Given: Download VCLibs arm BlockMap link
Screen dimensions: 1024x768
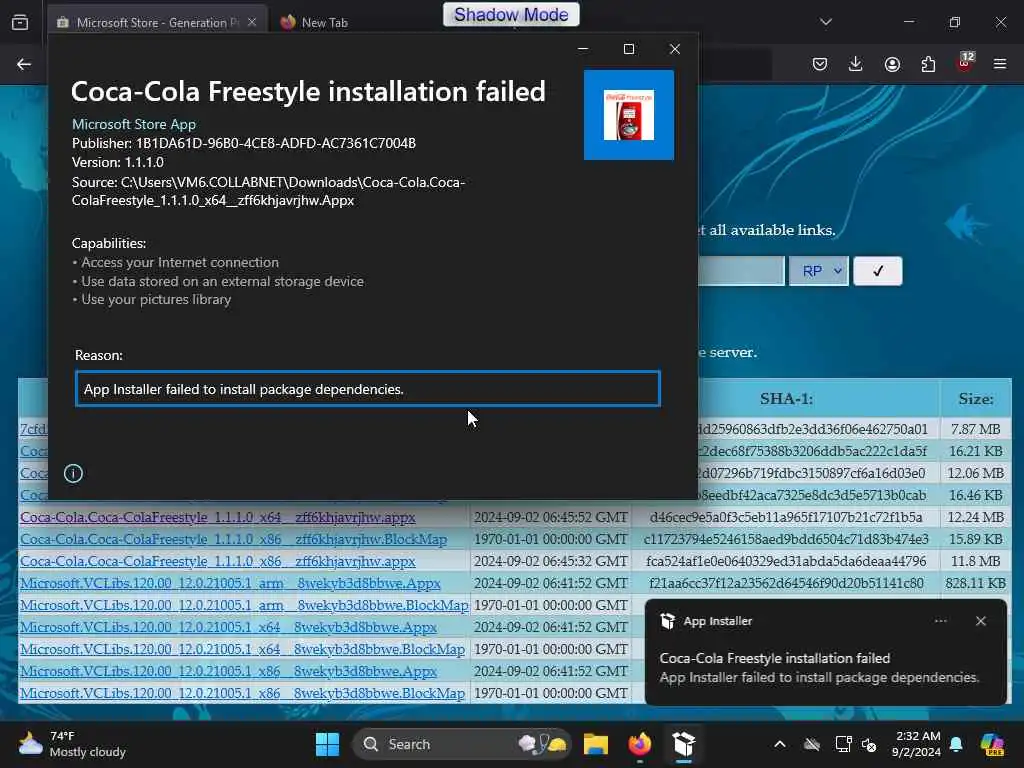Looking at the screenshot, I should point(244,605).
